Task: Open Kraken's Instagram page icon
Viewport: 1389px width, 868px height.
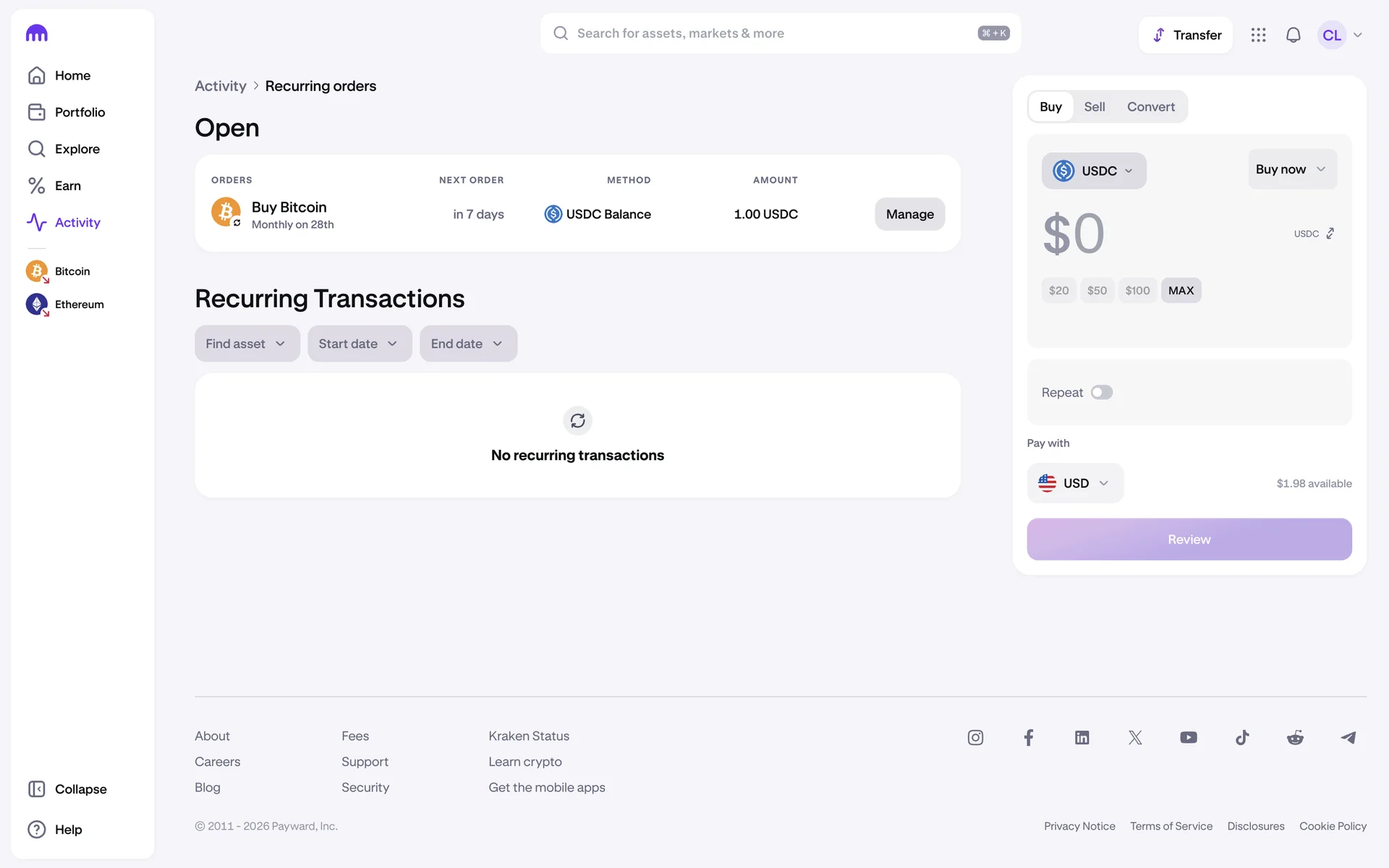Action: (975, 737)
